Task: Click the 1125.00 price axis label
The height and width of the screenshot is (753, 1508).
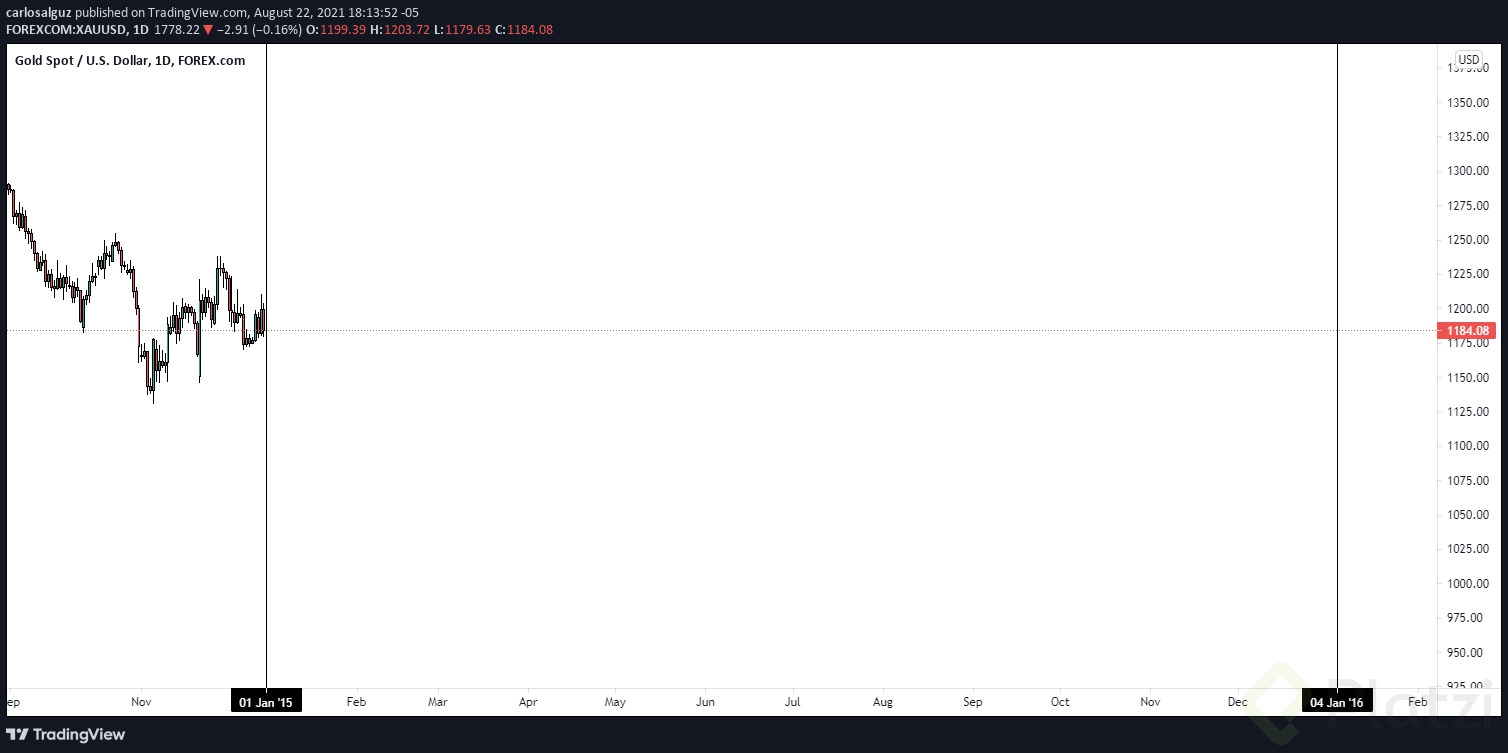Action: (1468, 412)
